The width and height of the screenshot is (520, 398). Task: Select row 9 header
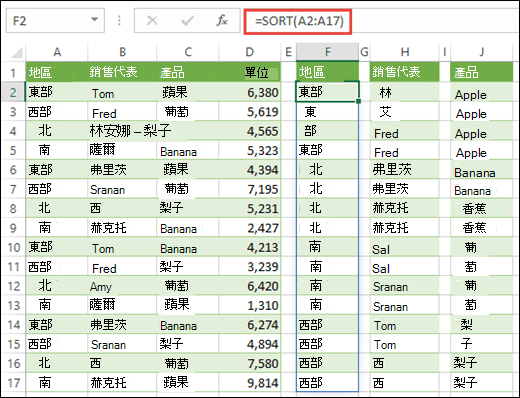click(x=13, y=228)
